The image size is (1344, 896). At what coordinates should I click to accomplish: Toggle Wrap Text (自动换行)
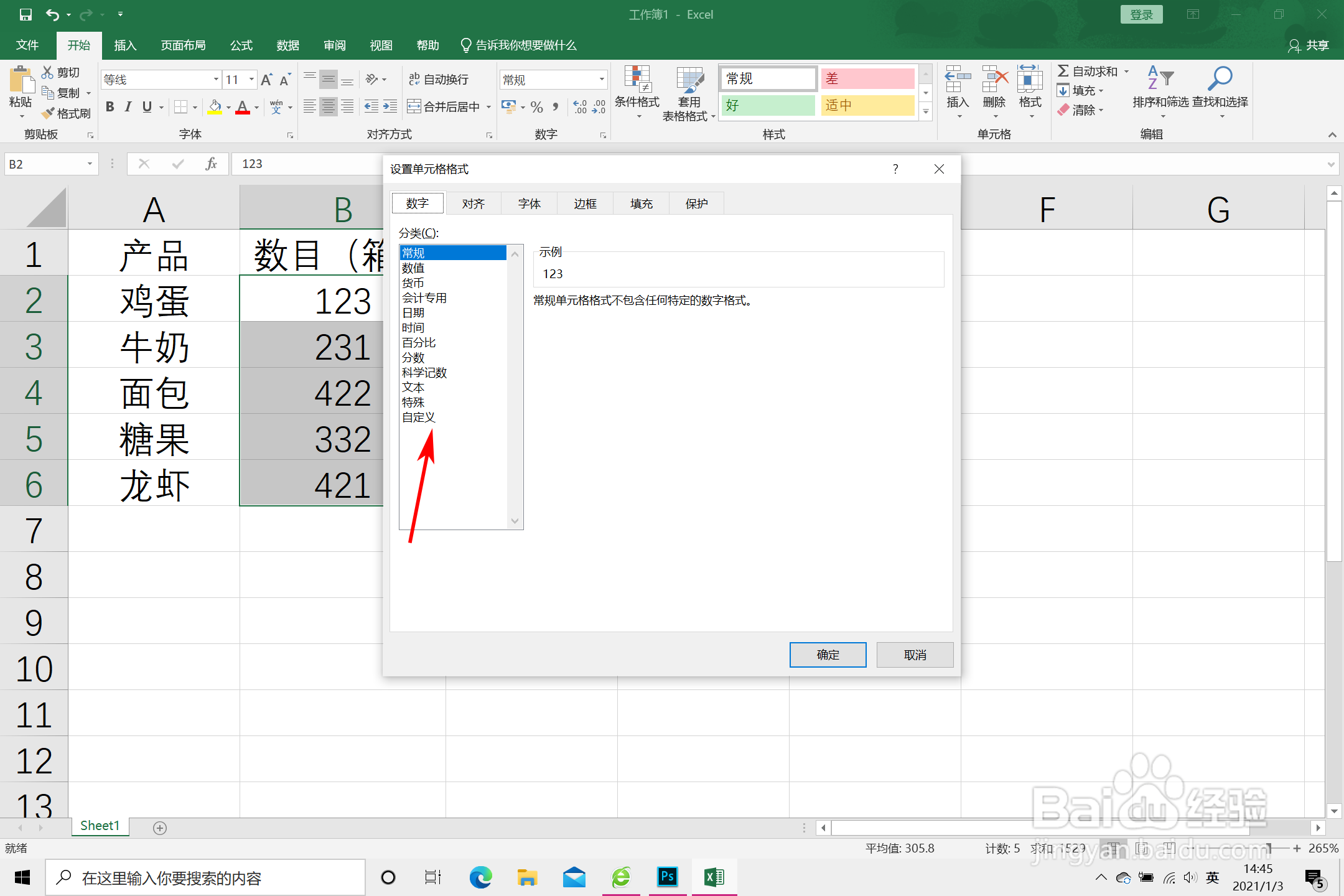pyautogui.click(x=439, y=79)
